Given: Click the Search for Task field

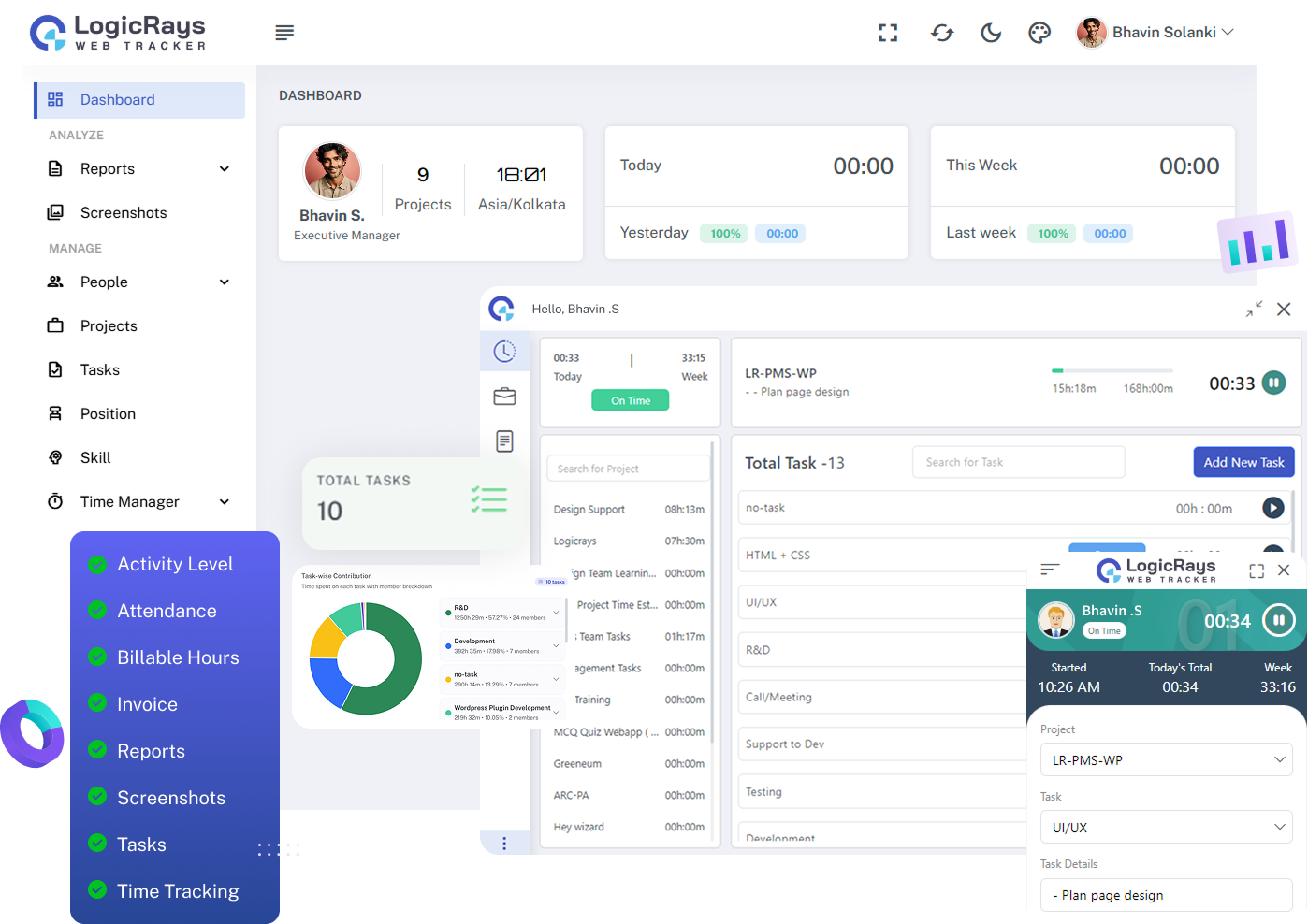Looking at the screenshot, I should [1018, 462].
